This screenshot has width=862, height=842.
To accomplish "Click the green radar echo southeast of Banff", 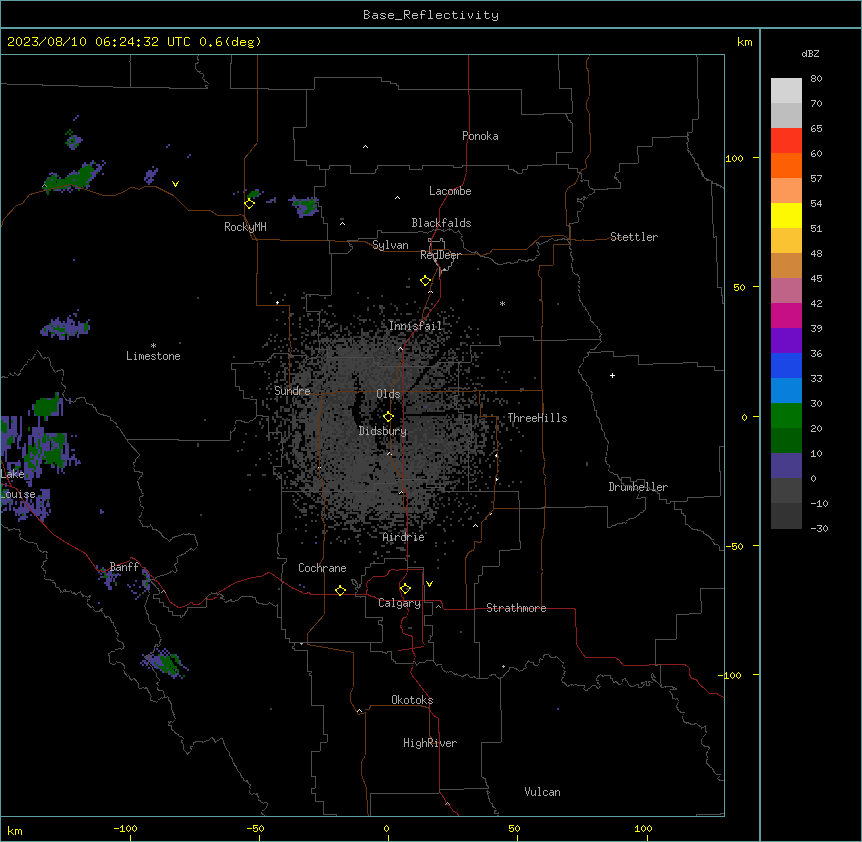I will tap(165, 662).
